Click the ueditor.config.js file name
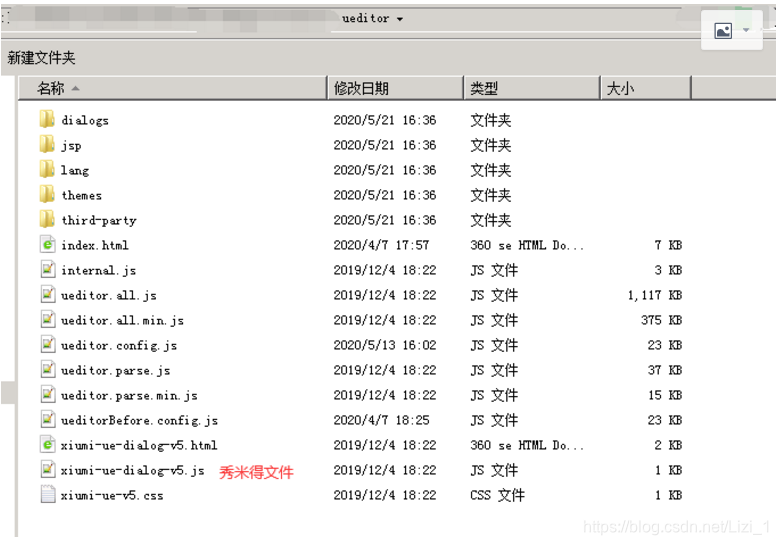This screenshot has height=545, width=778. coord(119,345)
